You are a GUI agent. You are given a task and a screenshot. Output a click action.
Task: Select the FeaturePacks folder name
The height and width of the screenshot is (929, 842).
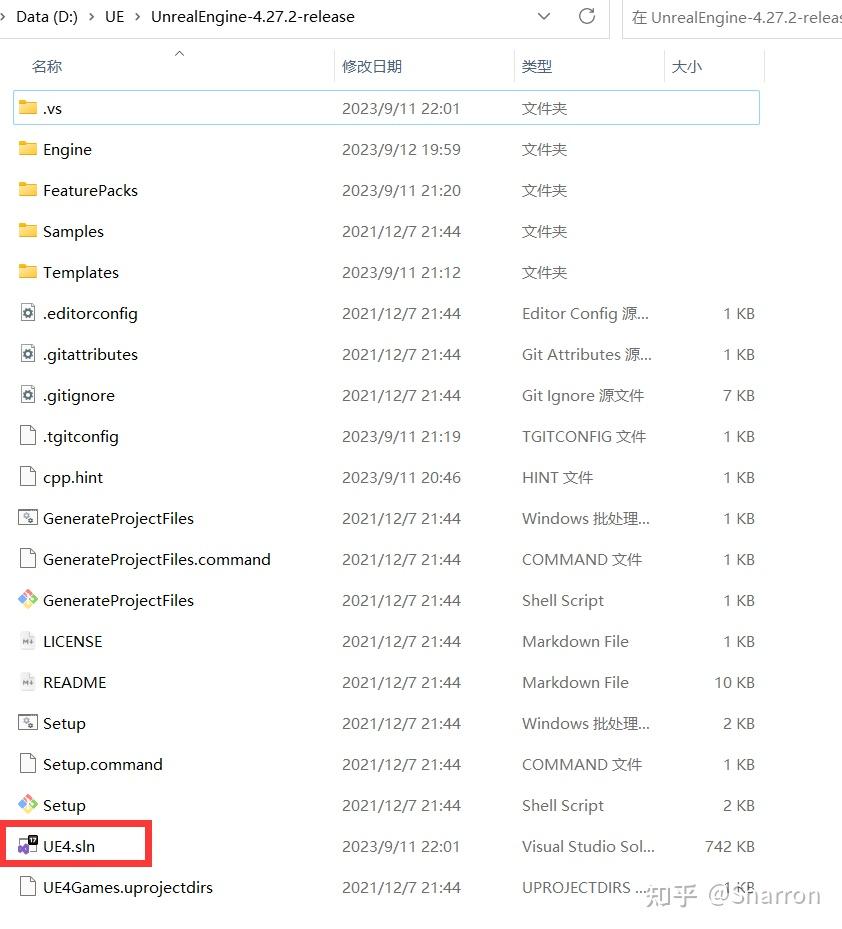pos(90,190)
